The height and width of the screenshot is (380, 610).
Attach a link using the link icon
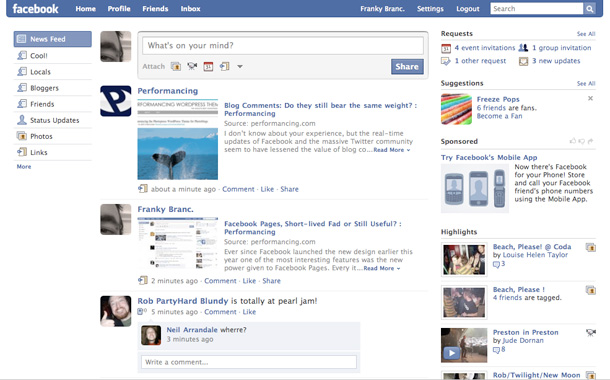coord(224,67)
